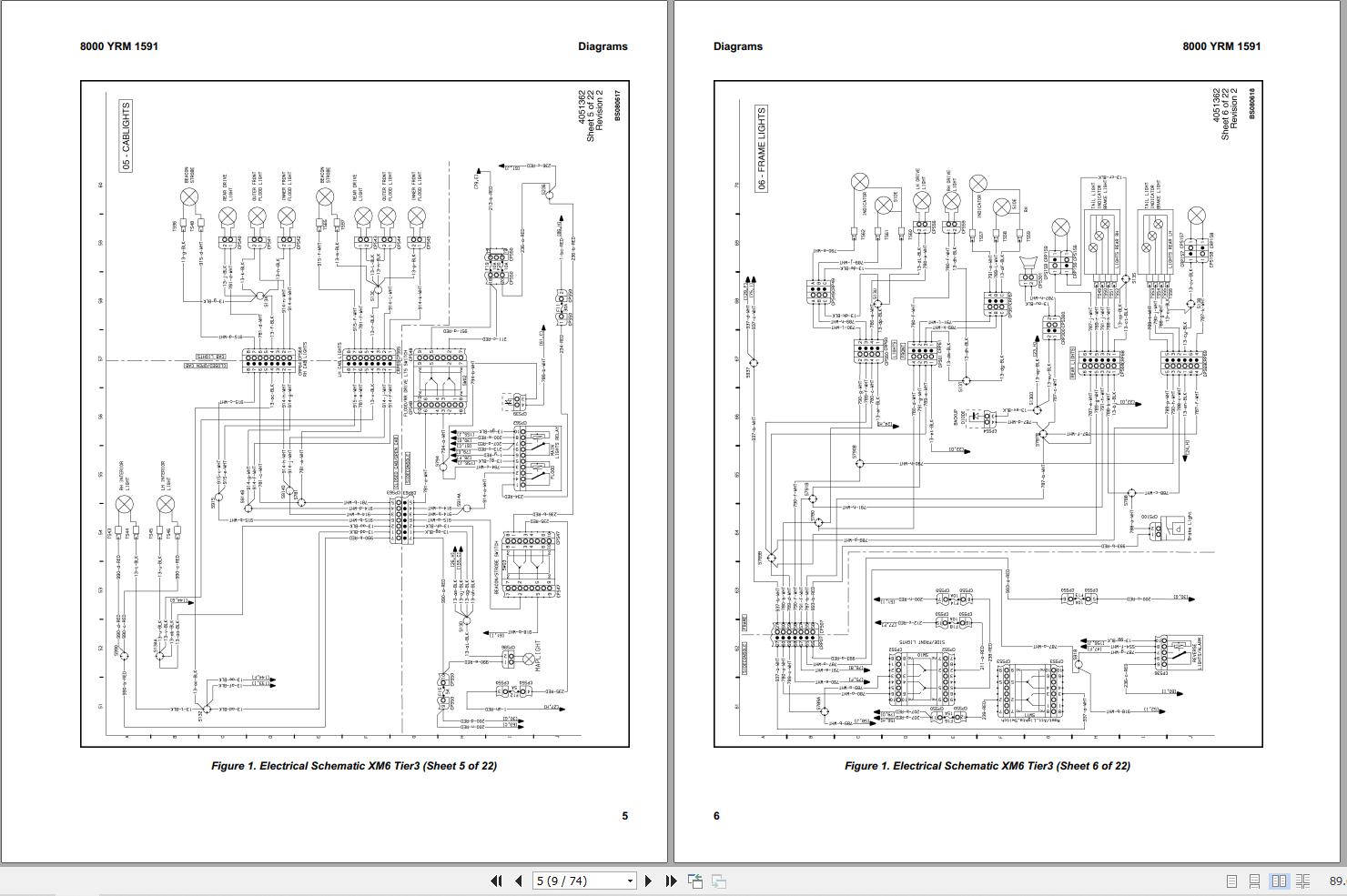The width and height of the screenshot is (1347, 896).
Task: Click the Sheet 6 of 22 schematic diagram
Action: pyautogui.click(x=988, y=414)
